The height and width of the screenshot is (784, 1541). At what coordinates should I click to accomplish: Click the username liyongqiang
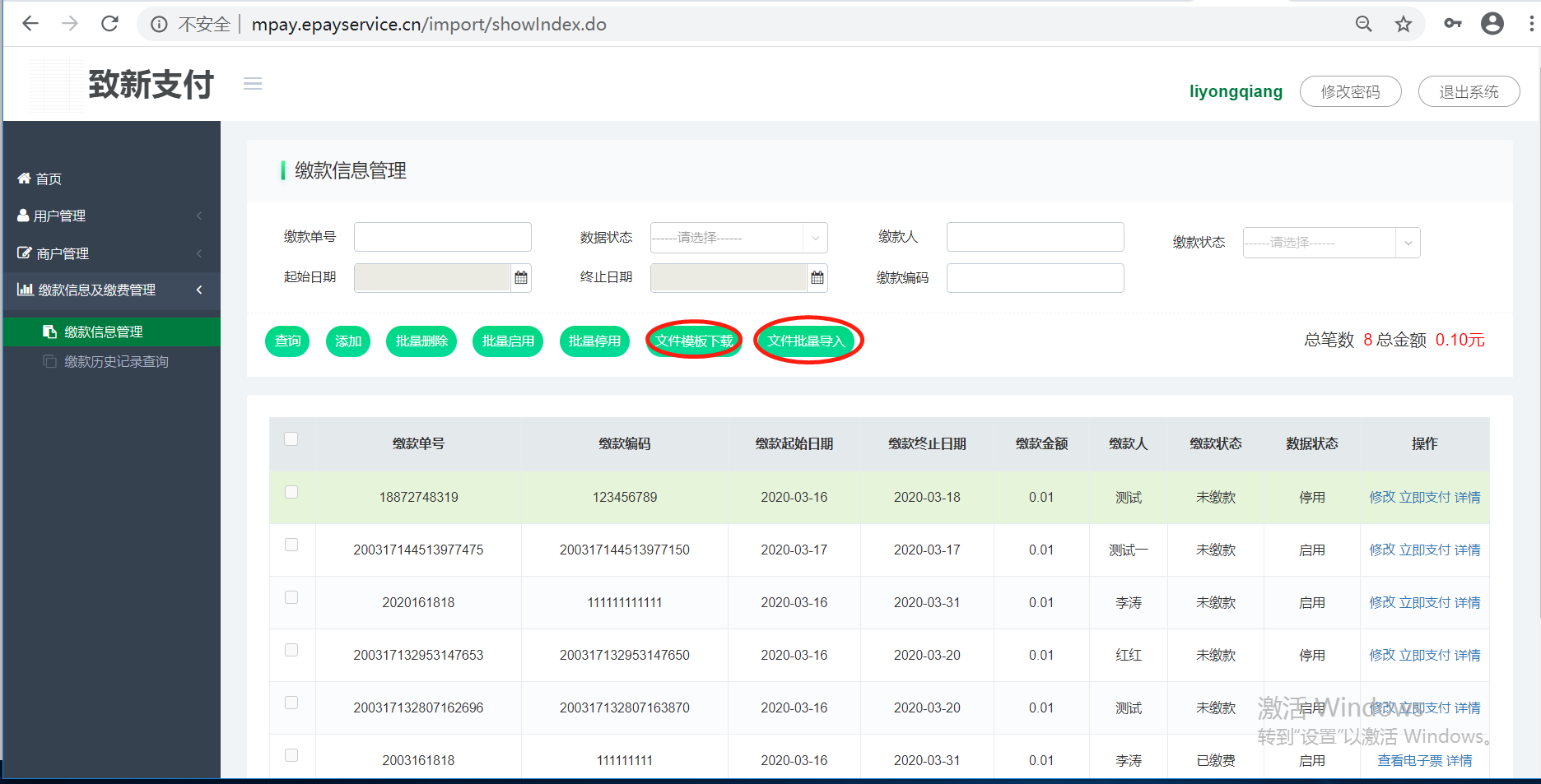pyautogui.click(x=1236, y=91)
